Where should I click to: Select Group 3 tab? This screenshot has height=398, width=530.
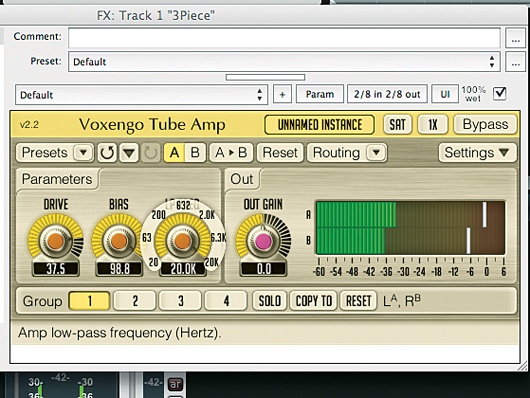181,301
